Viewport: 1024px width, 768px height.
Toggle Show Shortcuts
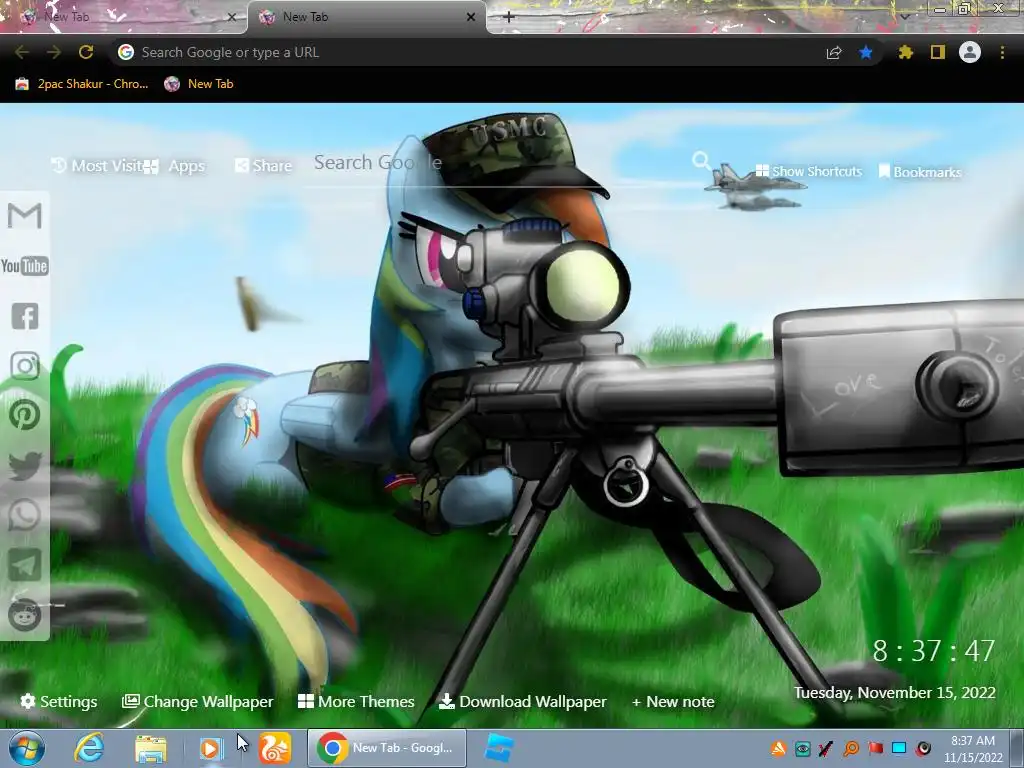(x=808, y=171)
